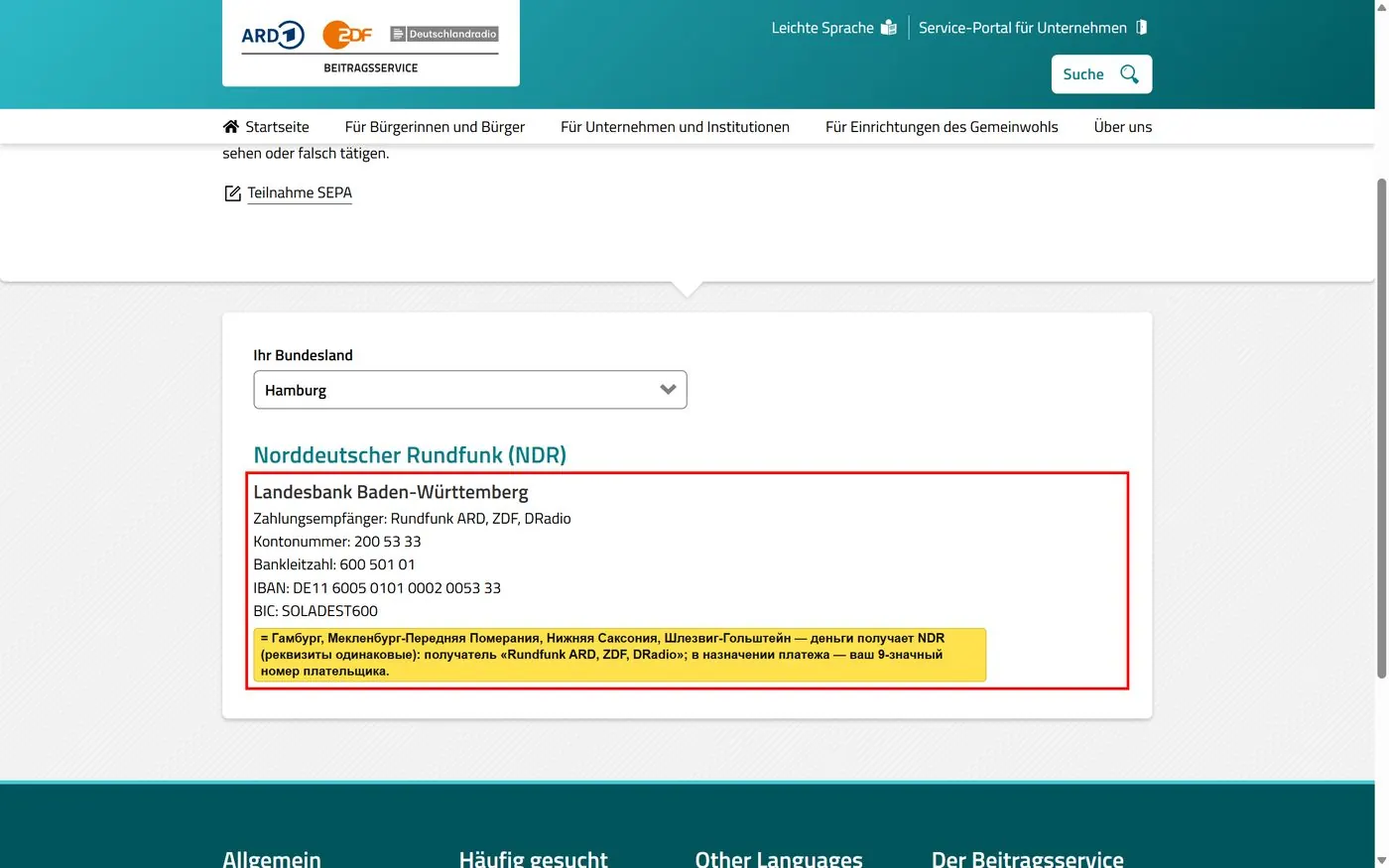Click the Service-Portal door icon

(1142, 28)
